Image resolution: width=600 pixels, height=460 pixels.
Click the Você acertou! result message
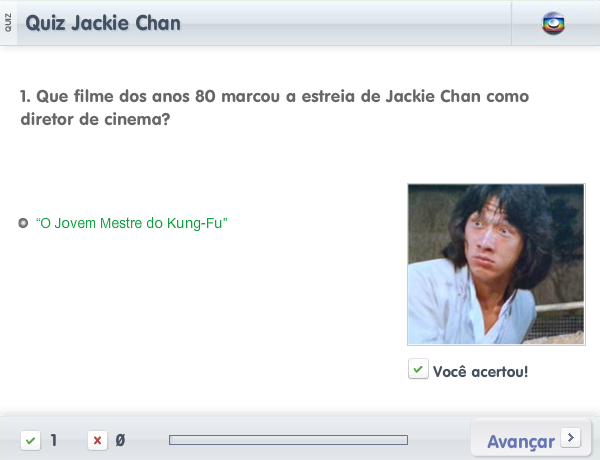click(x=480, y=372)
